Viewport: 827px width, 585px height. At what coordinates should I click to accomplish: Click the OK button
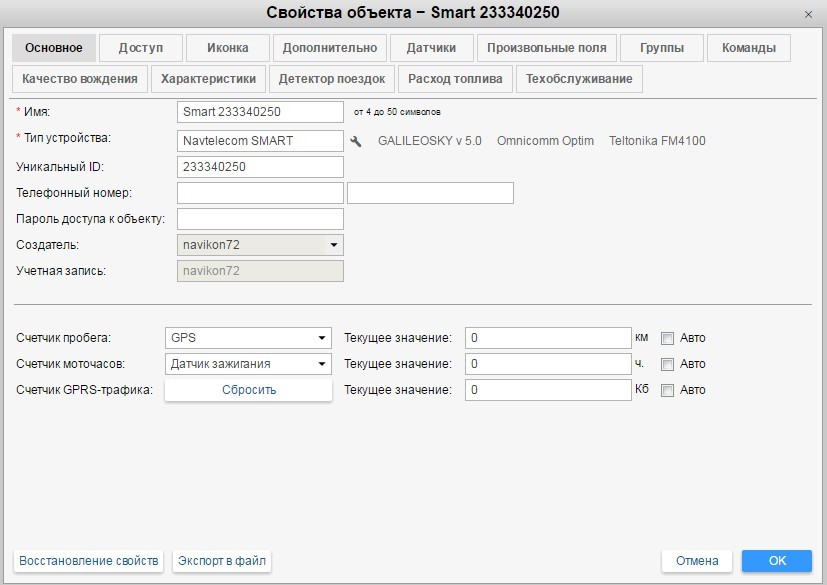coord(777,561)
